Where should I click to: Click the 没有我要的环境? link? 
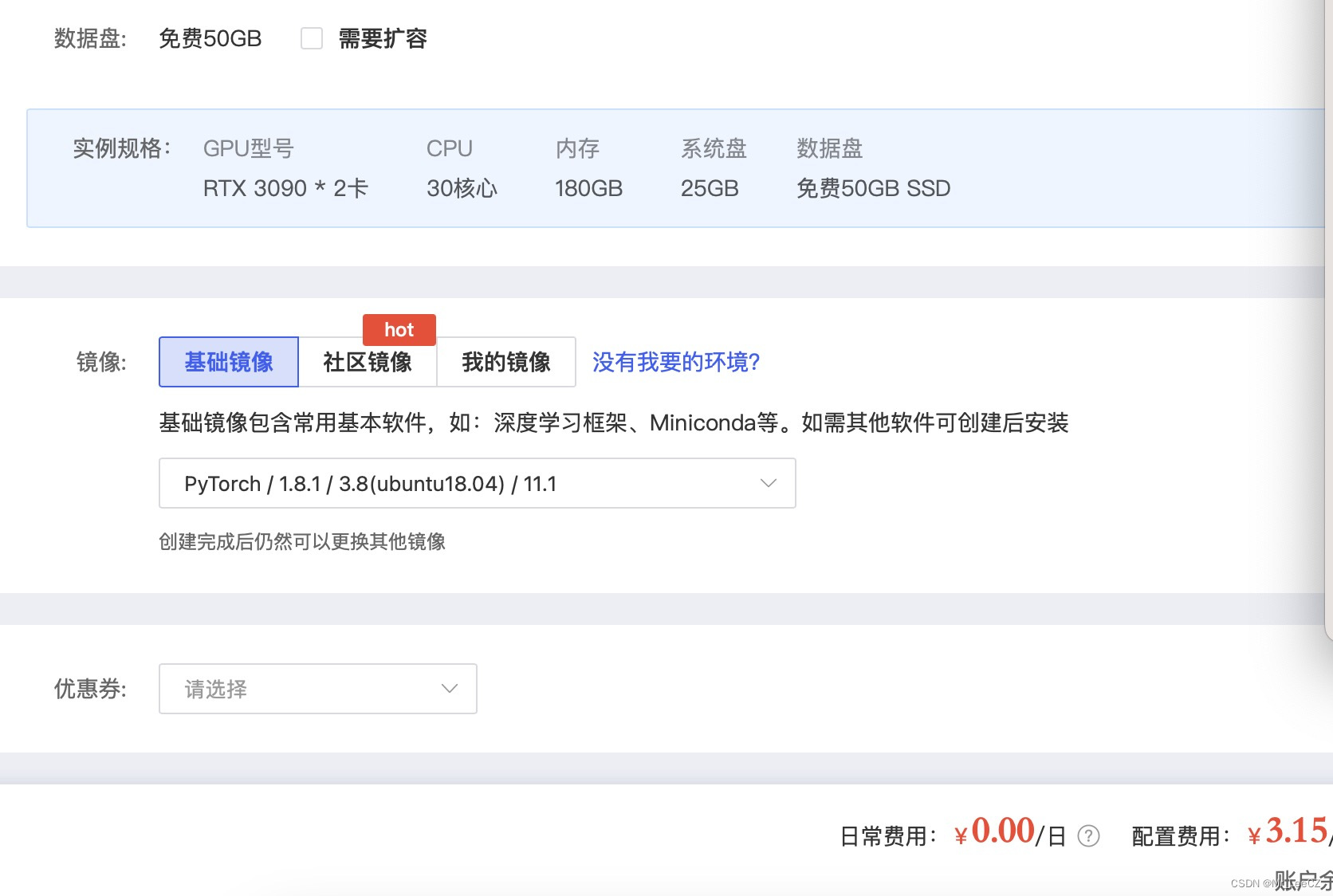click(676, 362)
